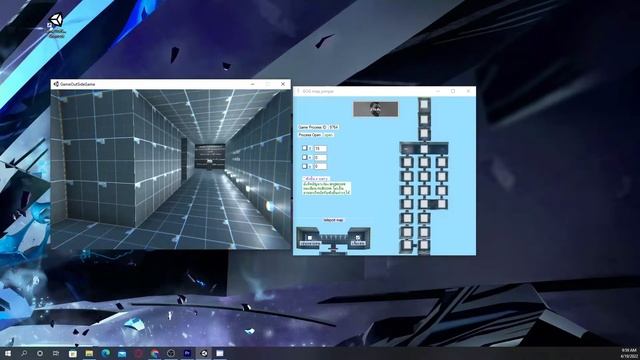
Task: Click the teleport map label
Action: pyautogui.click(x=333, y=220)
